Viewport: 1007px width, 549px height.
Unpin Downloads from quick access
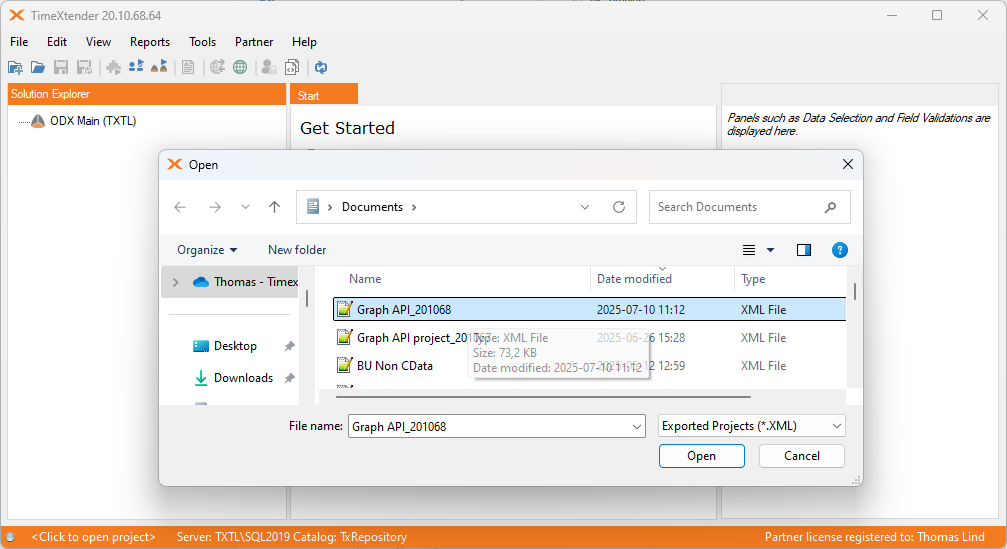tap(290, 378)
